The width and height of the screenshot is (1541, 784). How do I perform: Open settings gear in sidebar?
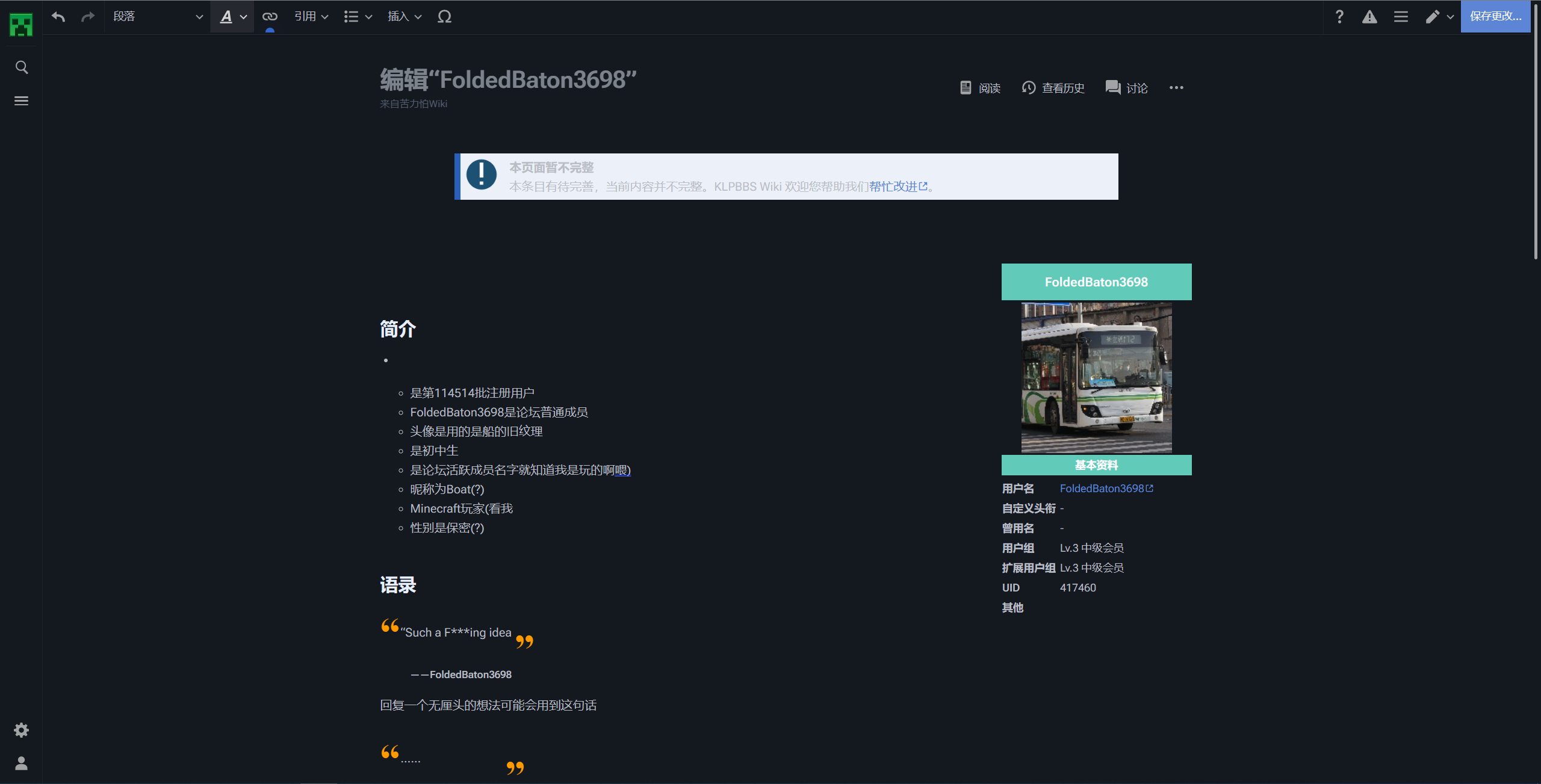coord(21,730)
